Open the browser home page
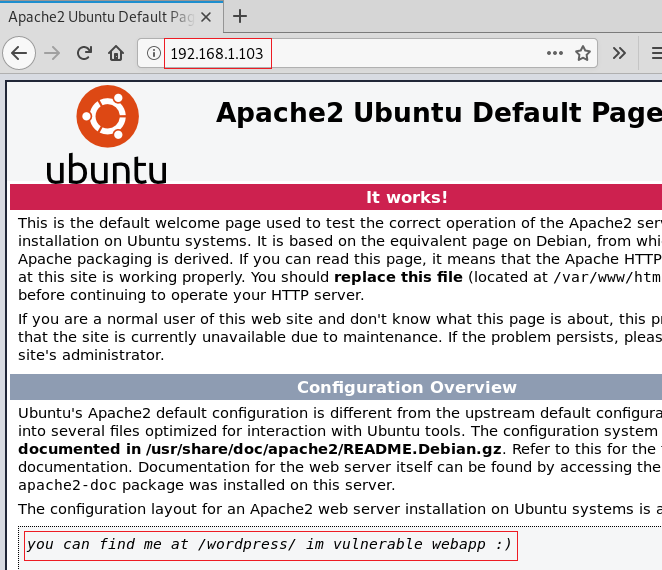 point(116,53)
